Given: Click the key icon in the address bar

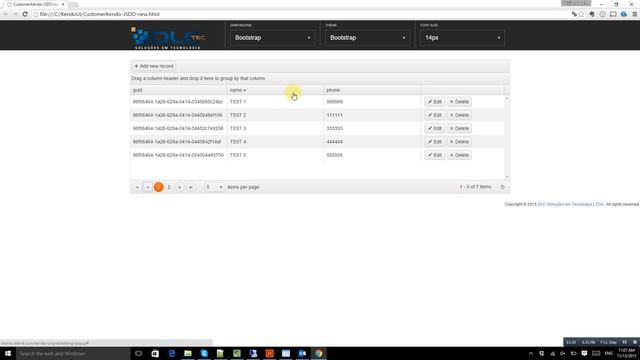Looking at the screenshot, I should coord(574,14).
